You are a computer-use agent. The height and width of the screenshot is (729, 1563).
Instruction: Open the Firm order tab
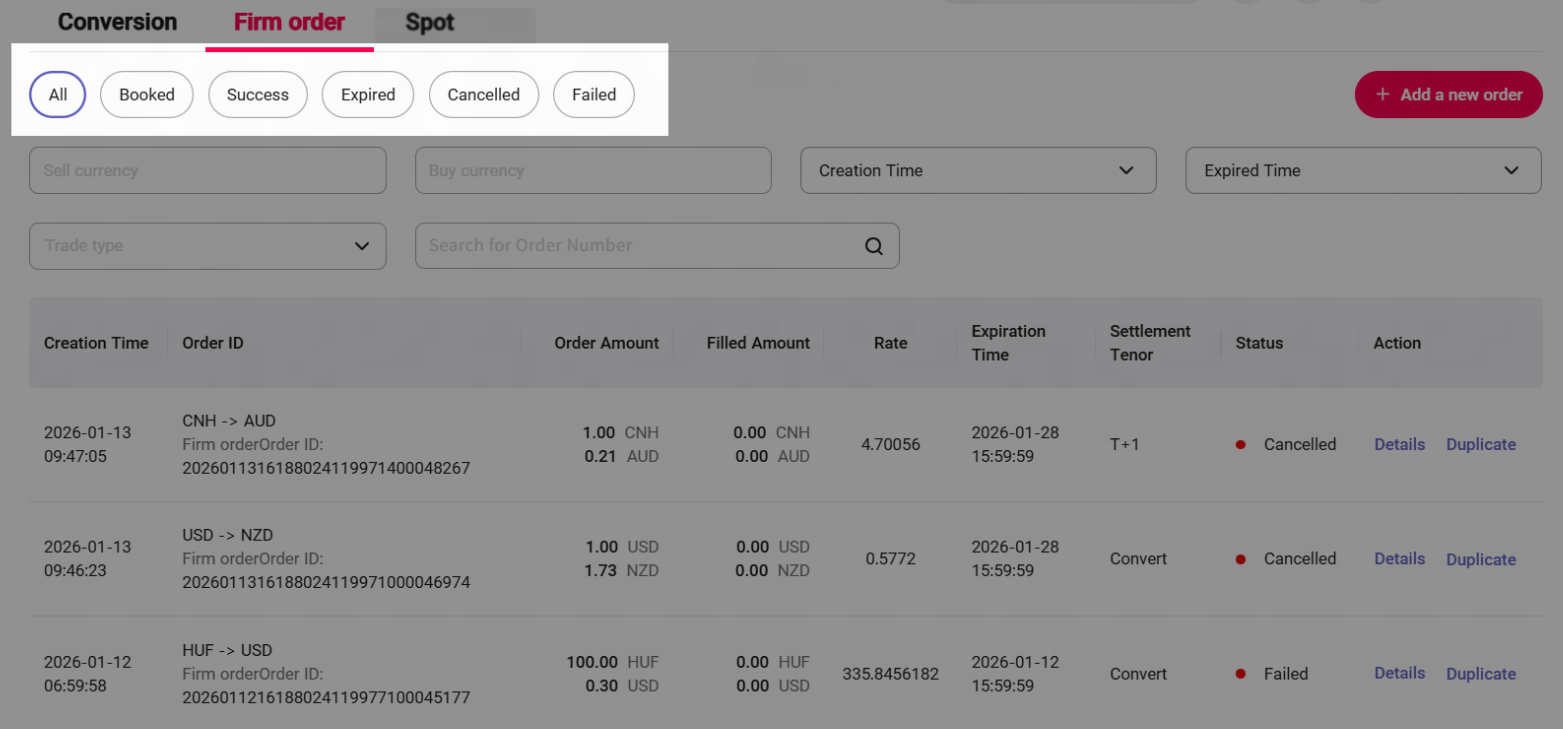point(289,22)
